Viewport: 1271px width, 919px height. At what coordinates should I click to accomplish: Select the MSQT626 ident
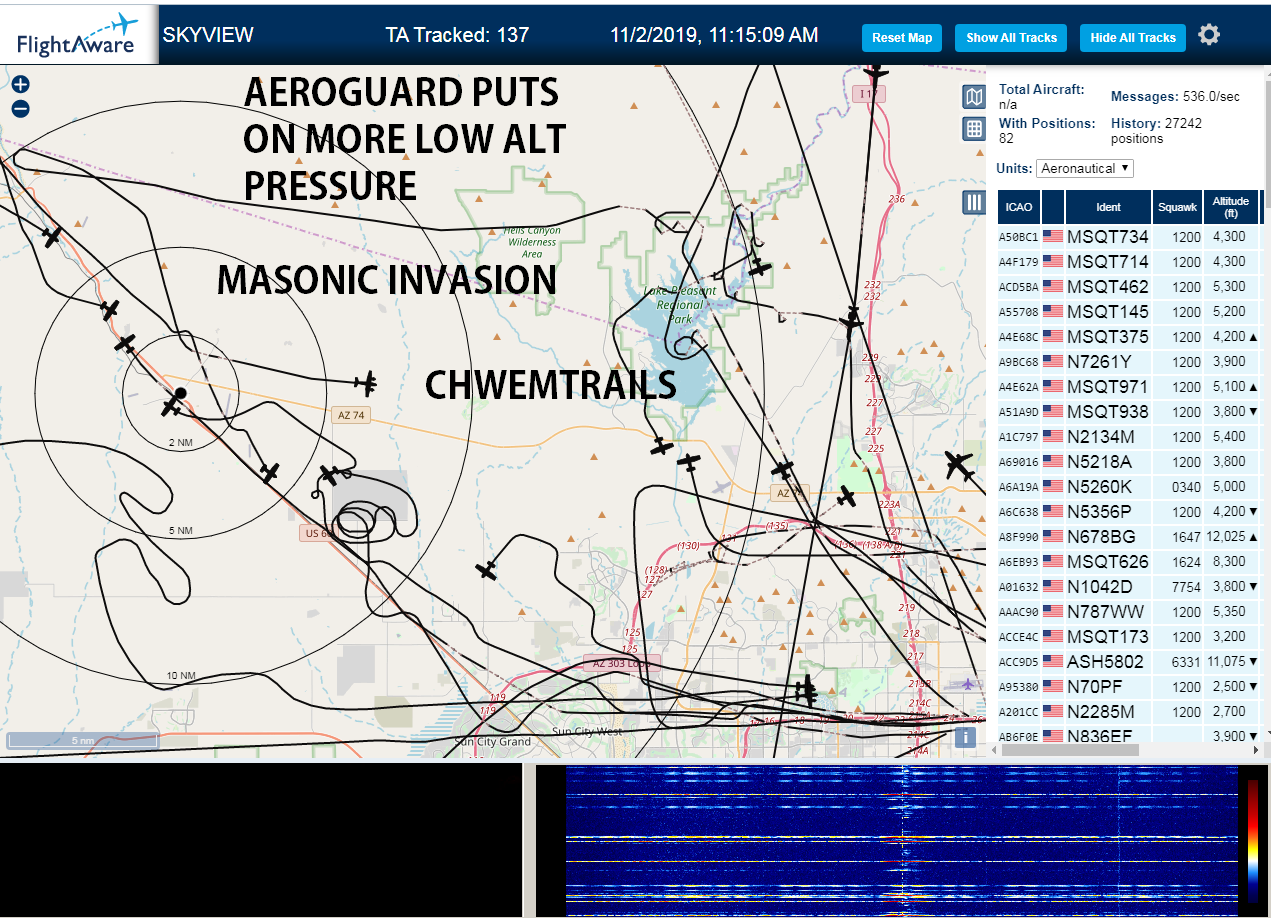click(x=1108, y=562)
